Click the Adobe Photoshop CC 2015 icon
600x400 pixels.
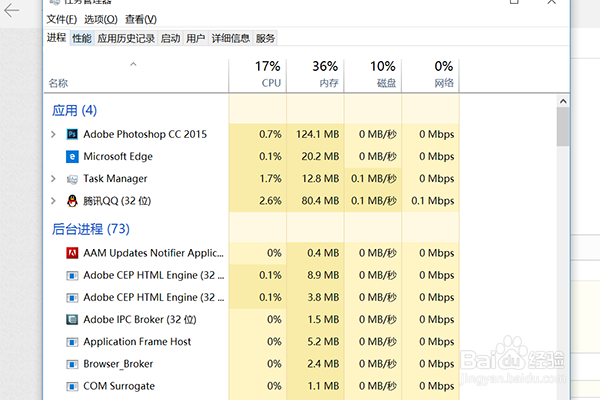point(72,134)
